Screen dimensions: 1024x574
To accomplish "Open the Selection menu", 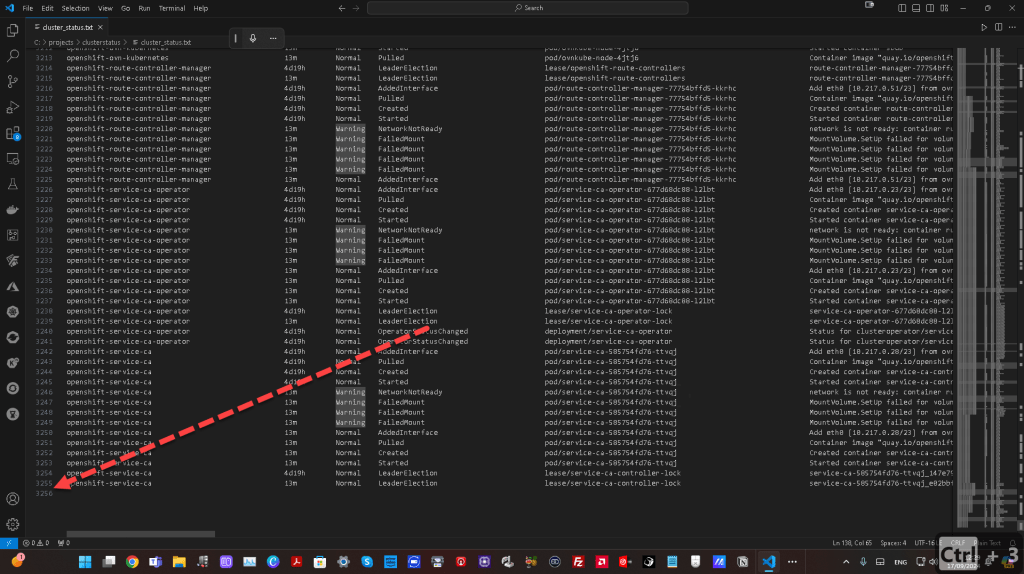I will 75,8.
